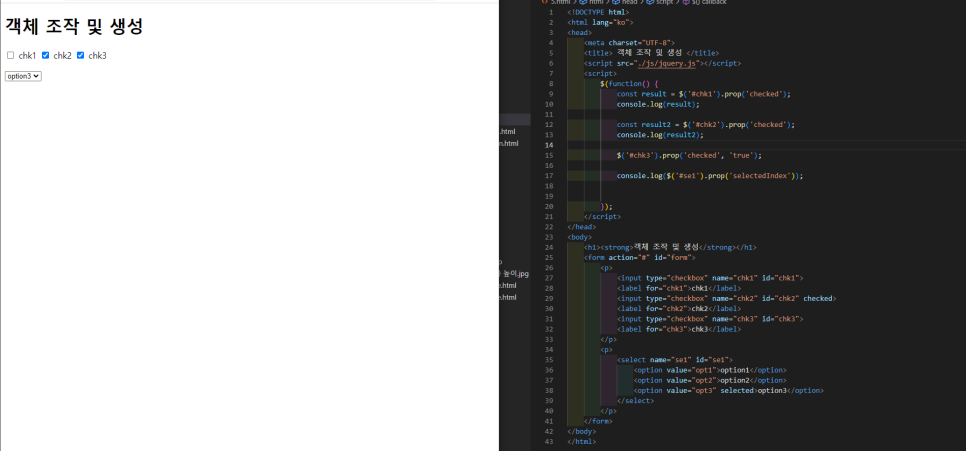Screen dimensions: 966x451
Task: Click the chk3 label text on the page
Action: [x=97, y=55]
